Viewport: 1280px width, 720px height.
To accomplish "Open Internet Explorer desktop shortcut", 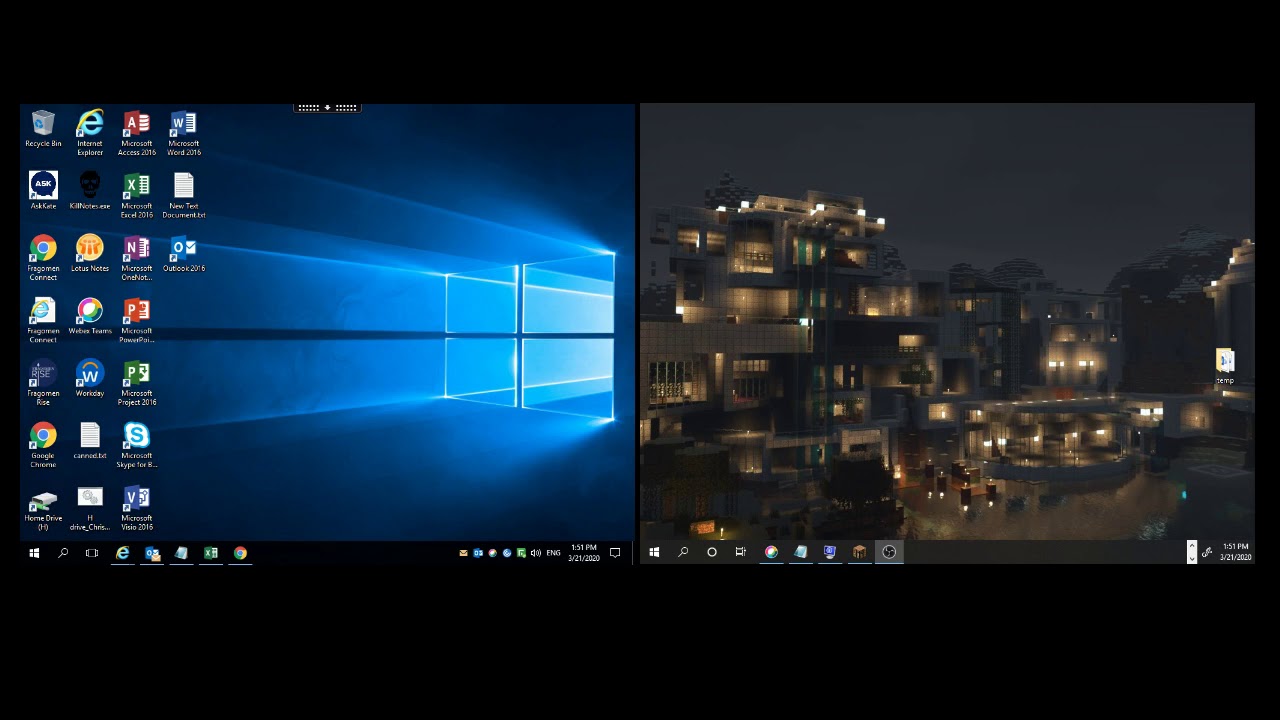I will pos(90,132).
